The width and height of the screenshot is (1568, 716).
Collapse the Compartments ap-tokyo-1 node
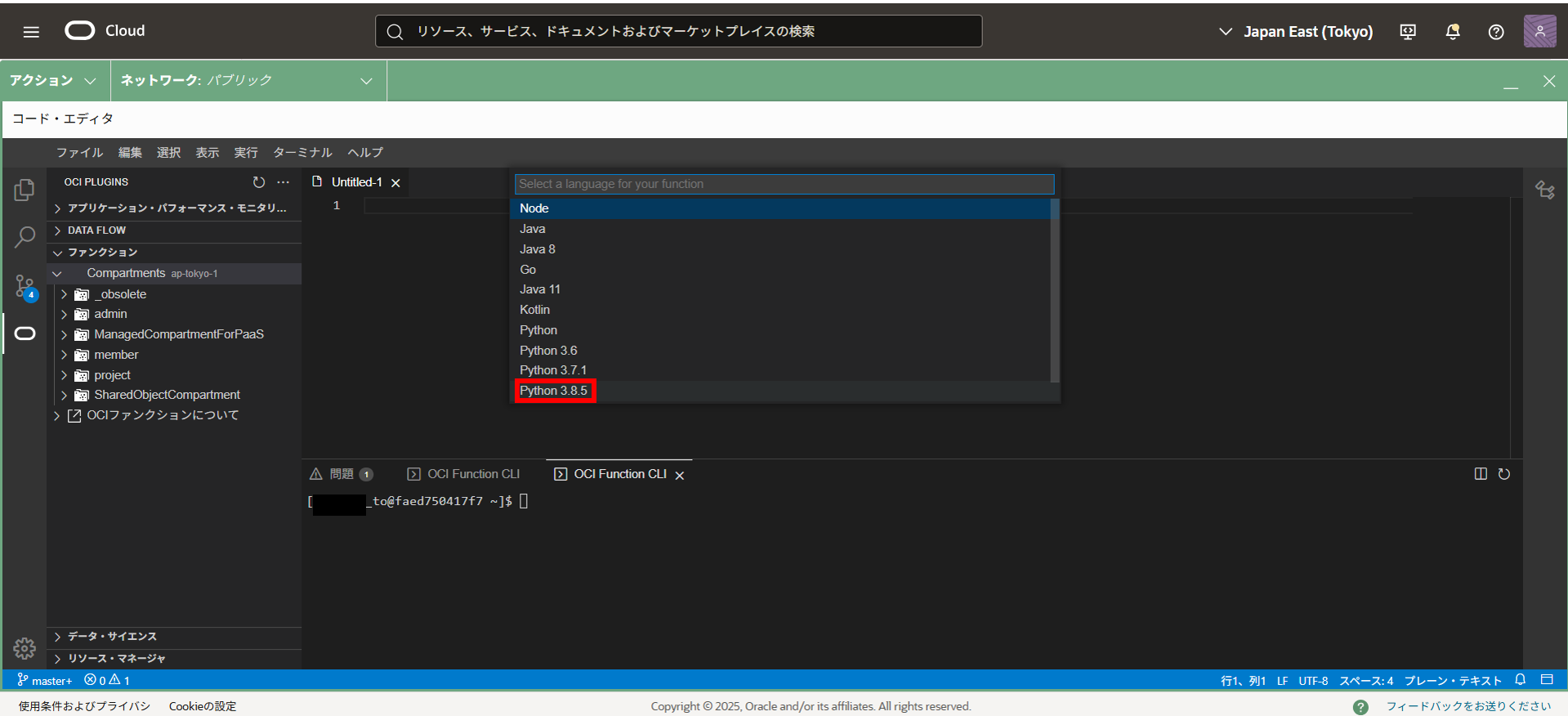click(x=174, y=273)
